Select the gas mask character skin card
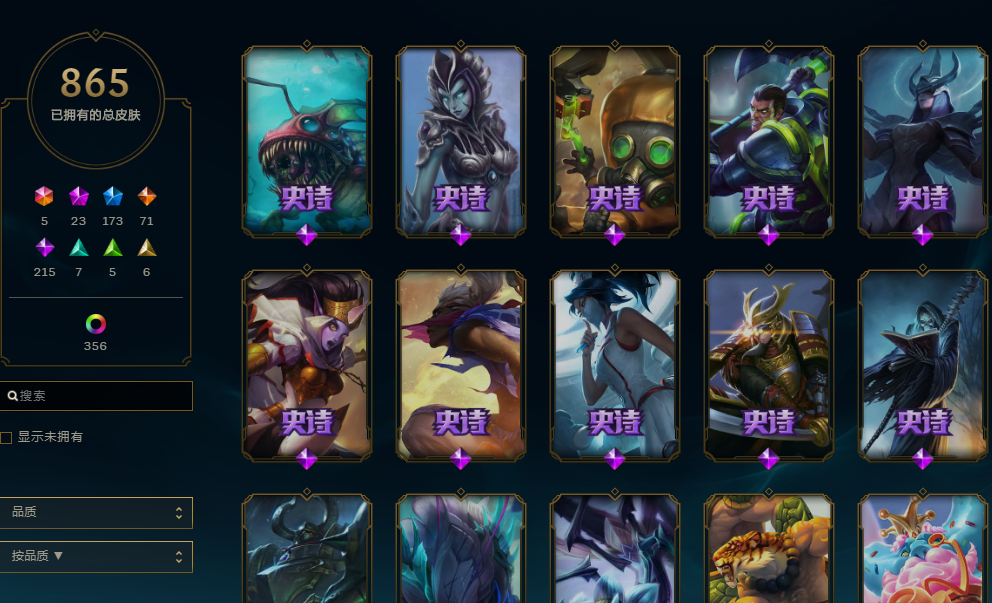Viewport: 992px width, 603px height. [615, 142]
